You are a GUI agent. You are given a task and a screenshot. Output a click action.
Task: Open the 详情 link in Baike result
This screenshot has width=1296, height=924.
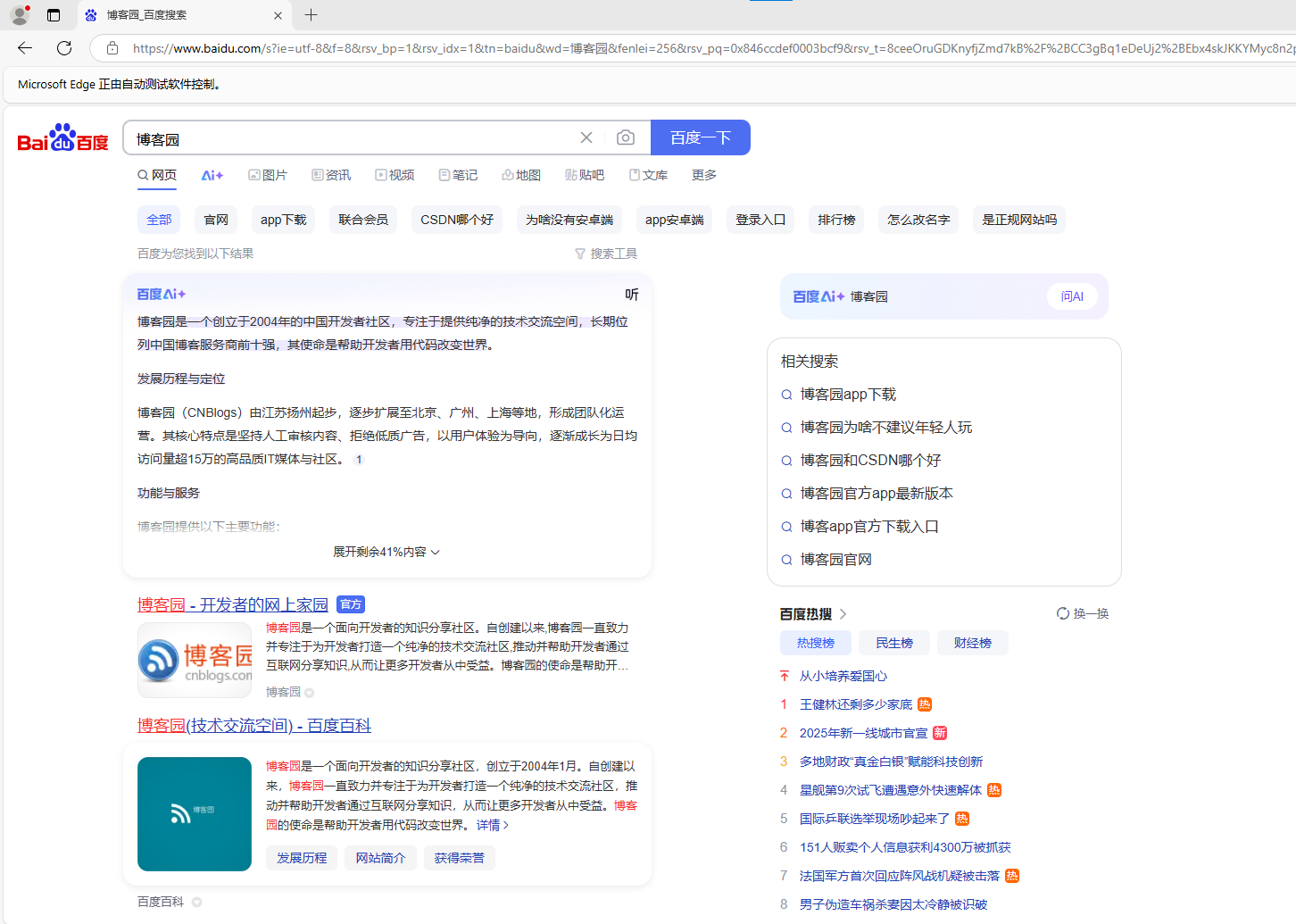point(493,825)
